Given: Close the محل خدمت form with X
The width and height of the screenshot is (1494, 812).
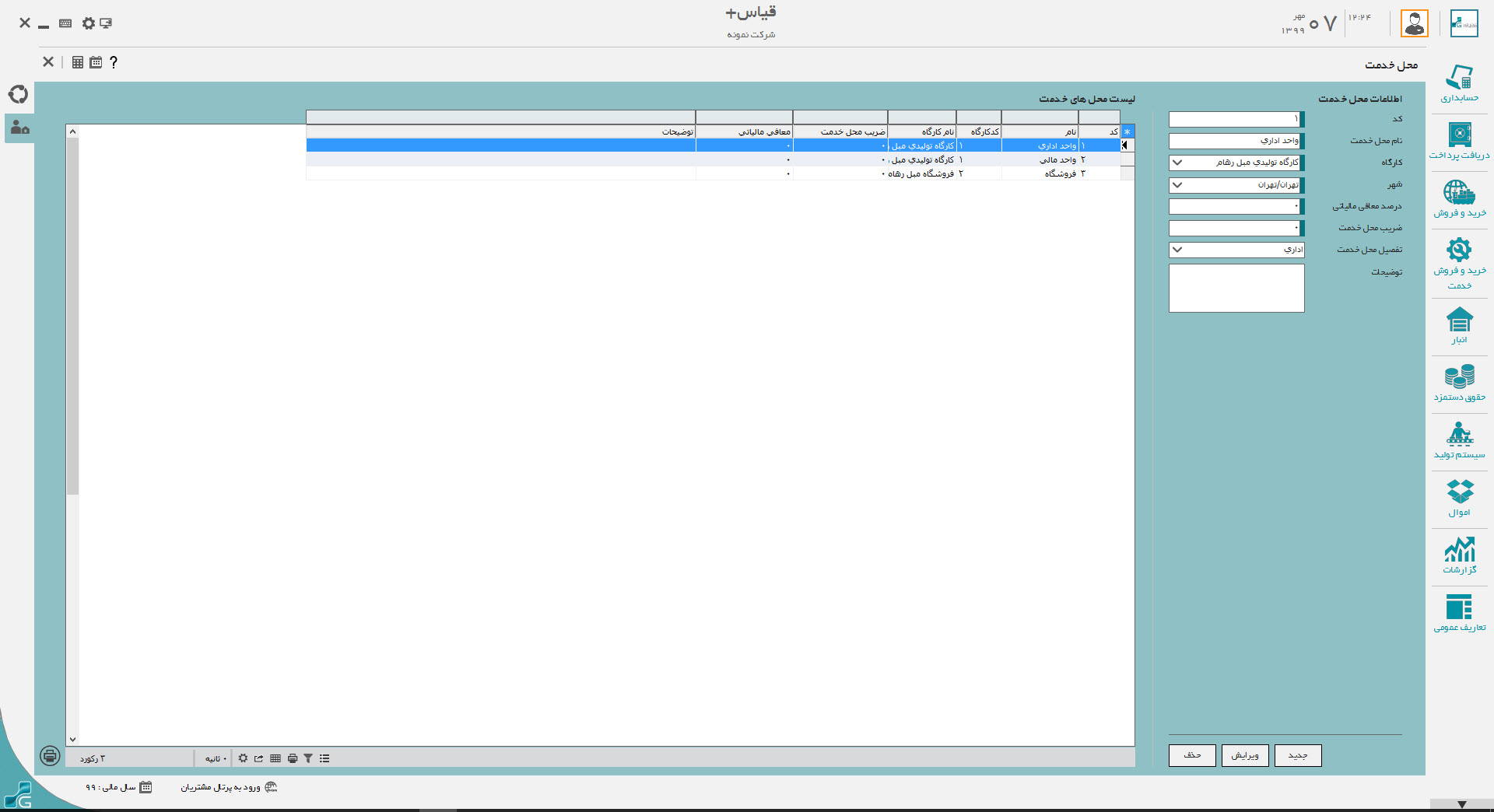Looking at the screenshot, I should pos(48,61).
